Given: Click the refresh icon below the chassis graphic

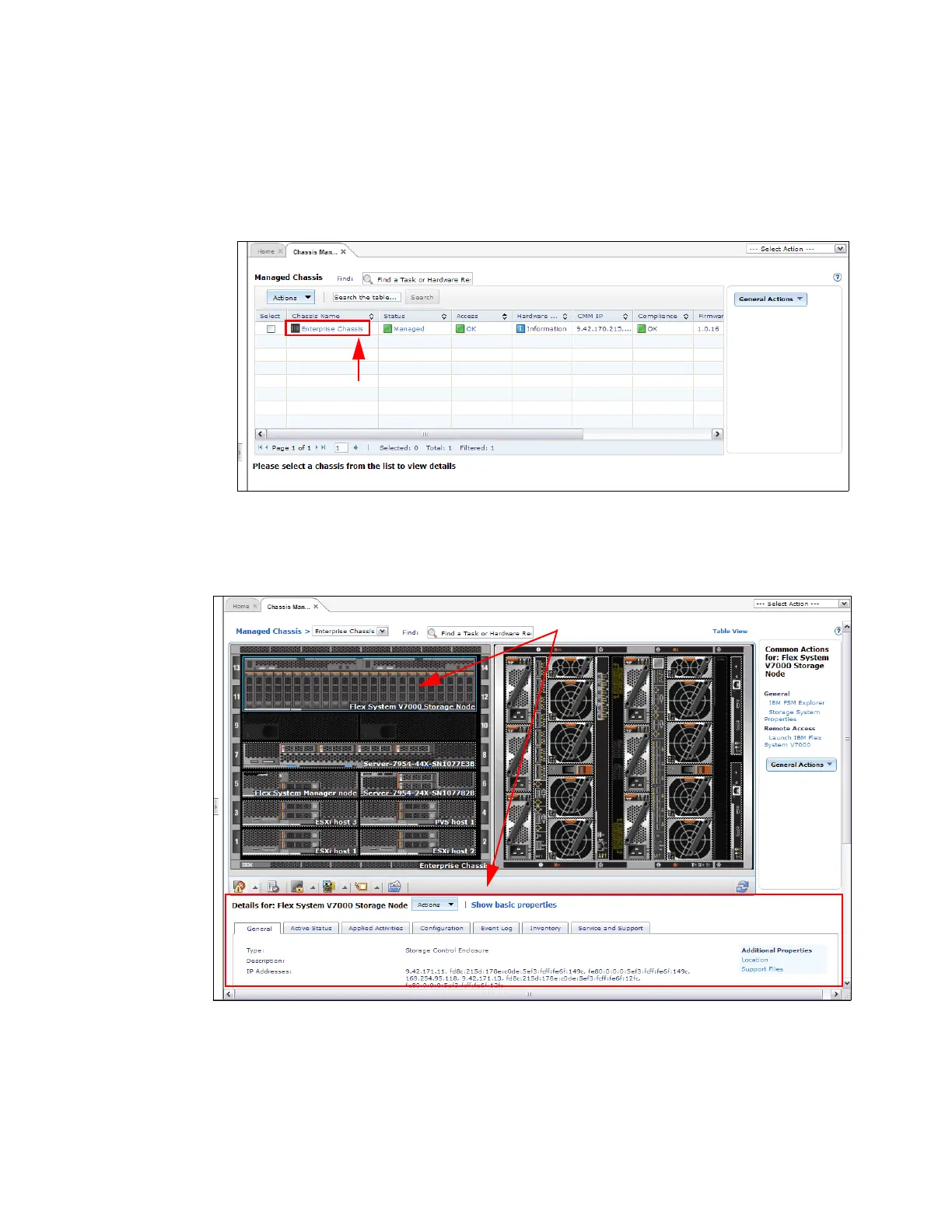Looking at the screenshot, I should coord(743,887).
